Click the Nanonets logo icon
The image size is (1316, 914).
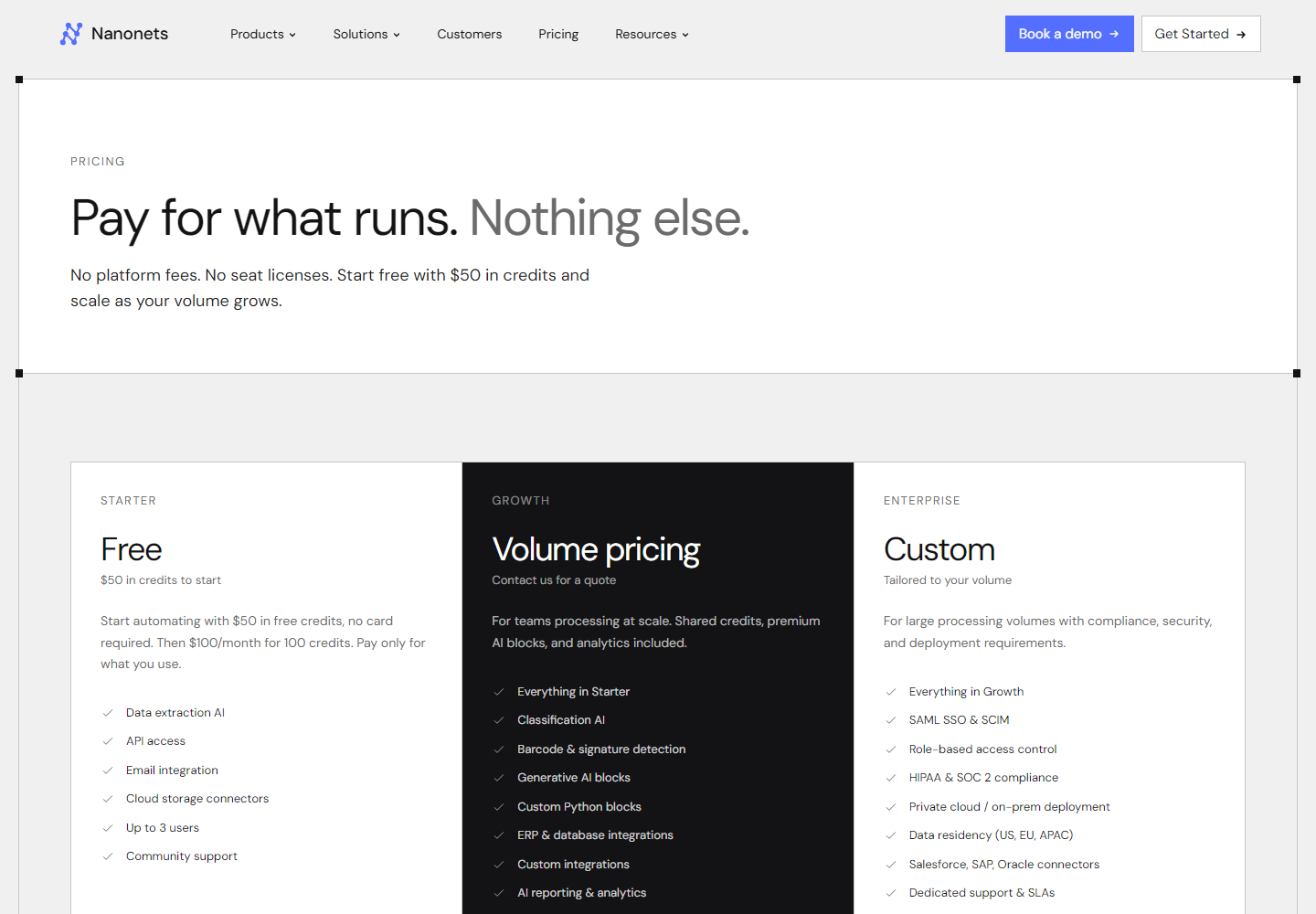pyautogui.click(x=71, y=34)
